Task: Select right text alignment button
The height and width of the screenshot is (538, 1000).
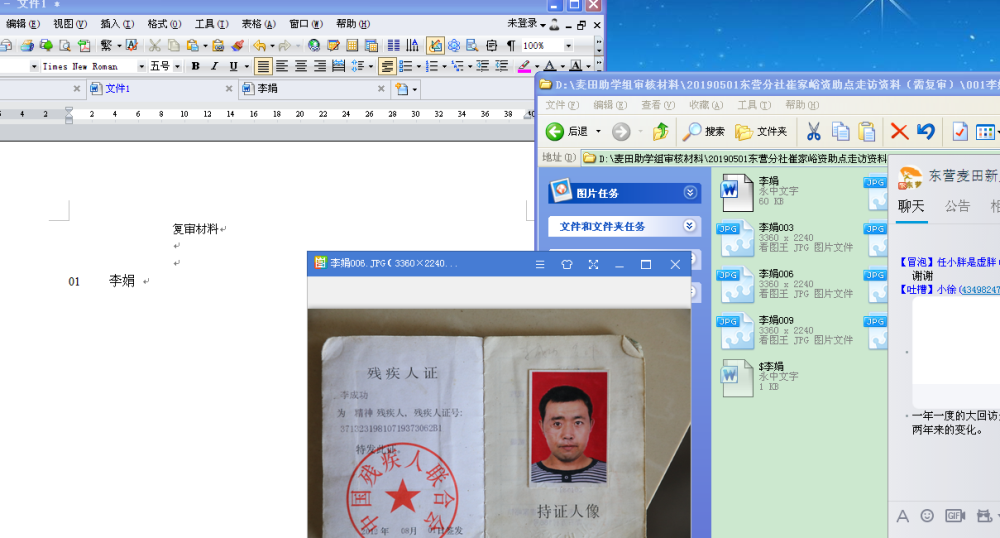Action: click(x=320, y=66)
